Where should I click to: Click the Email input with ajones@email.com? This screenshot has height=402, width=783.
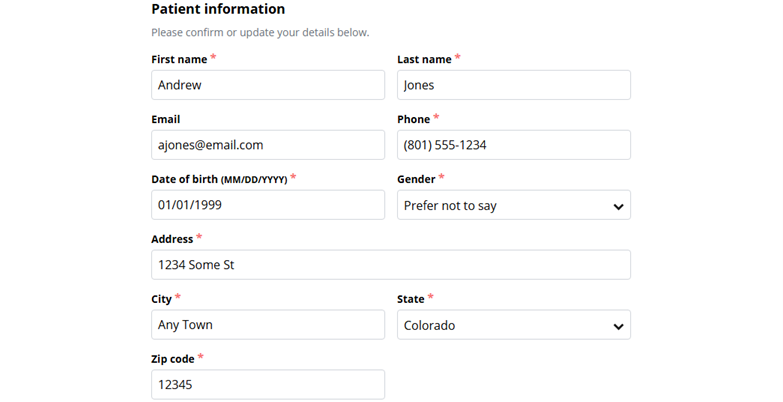[267, 145]
